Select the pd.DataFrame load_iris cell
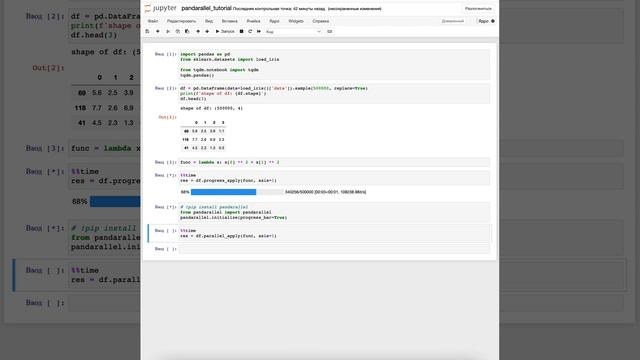Screen dimensions: 640x360 coord(334,93)
